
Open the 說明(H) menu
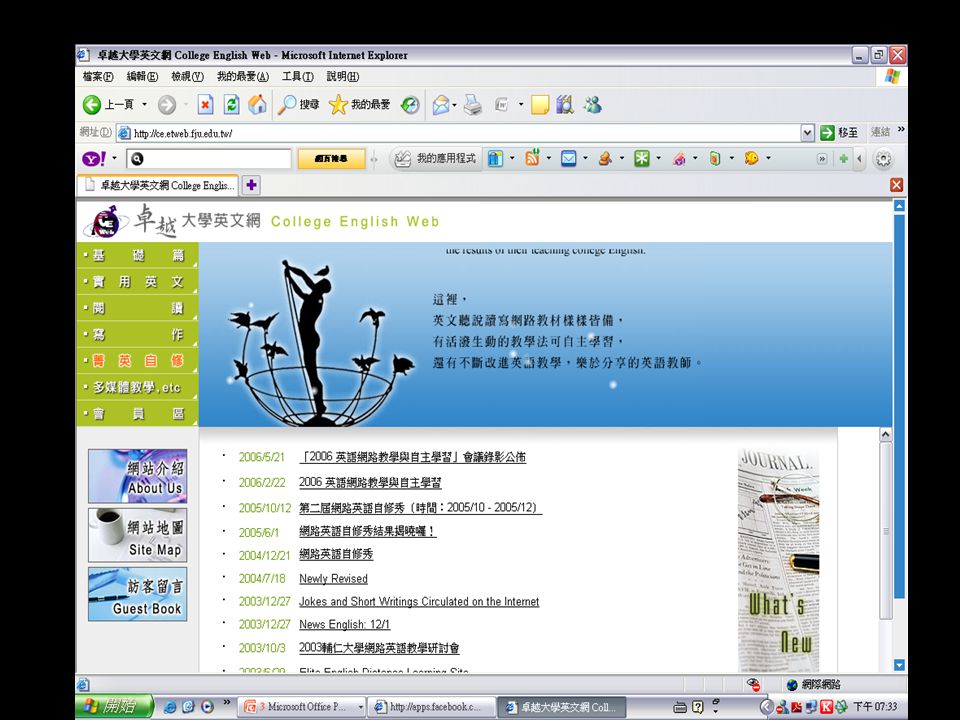point(342,77)
